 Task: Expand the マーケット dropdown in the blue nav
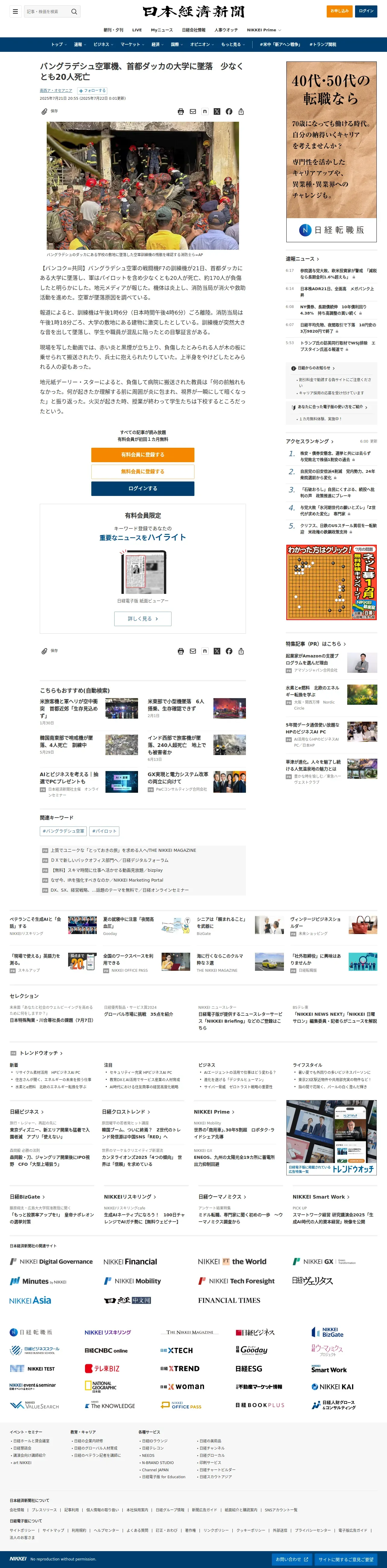[133, 44]
